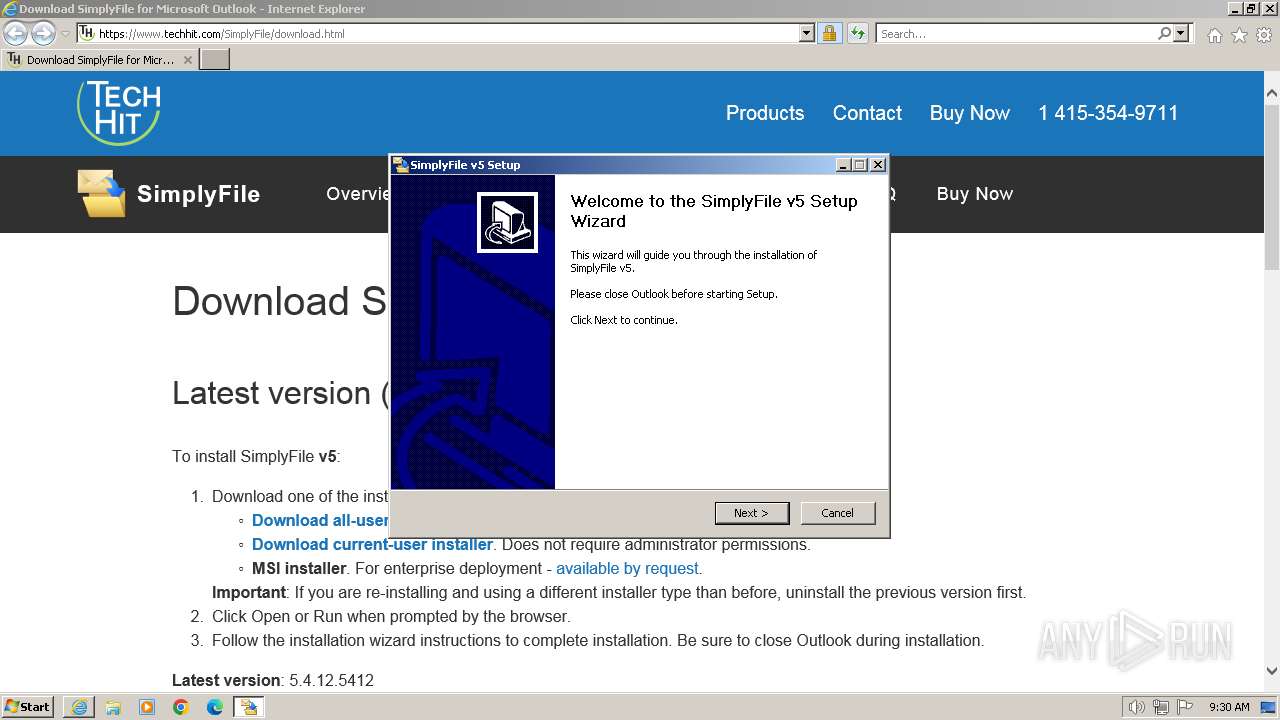
Task: Click the Internet Explorer forward arrow
Action: 43,33
